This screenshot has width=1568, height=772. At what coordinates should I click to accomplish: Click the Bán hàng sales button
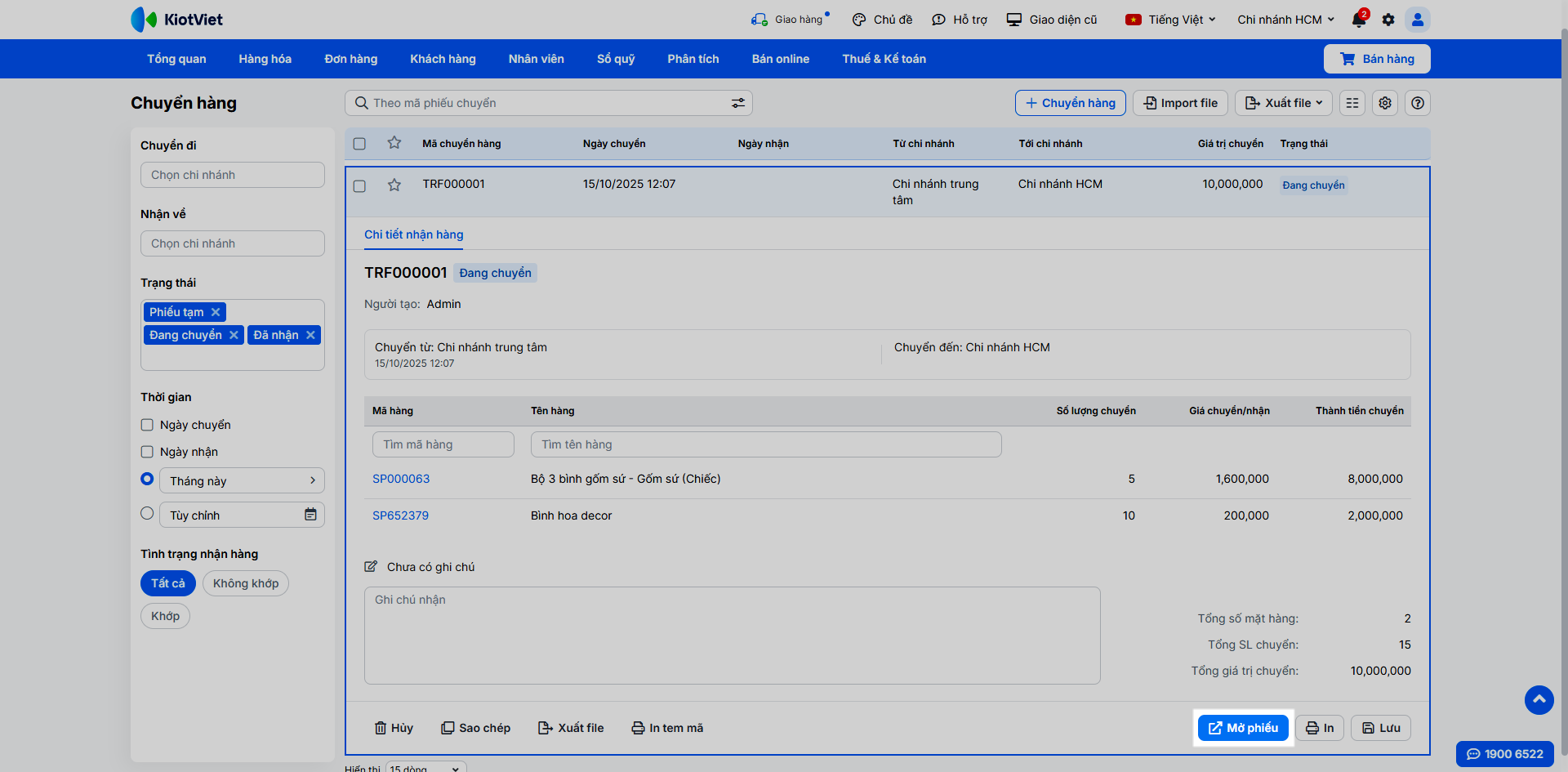pos(1377,59)
